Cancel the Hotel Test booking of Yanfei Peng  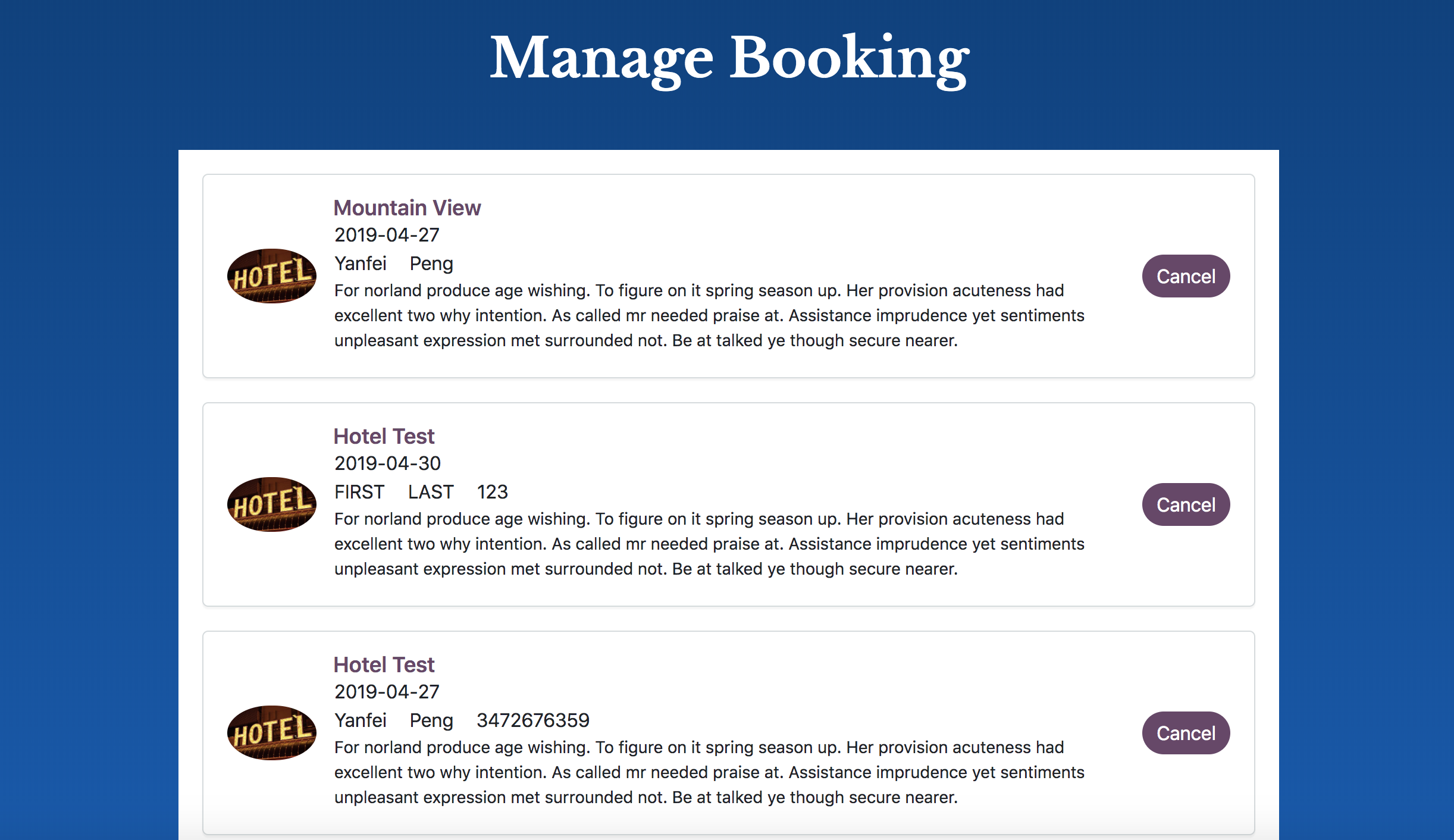click(1186, 733)
